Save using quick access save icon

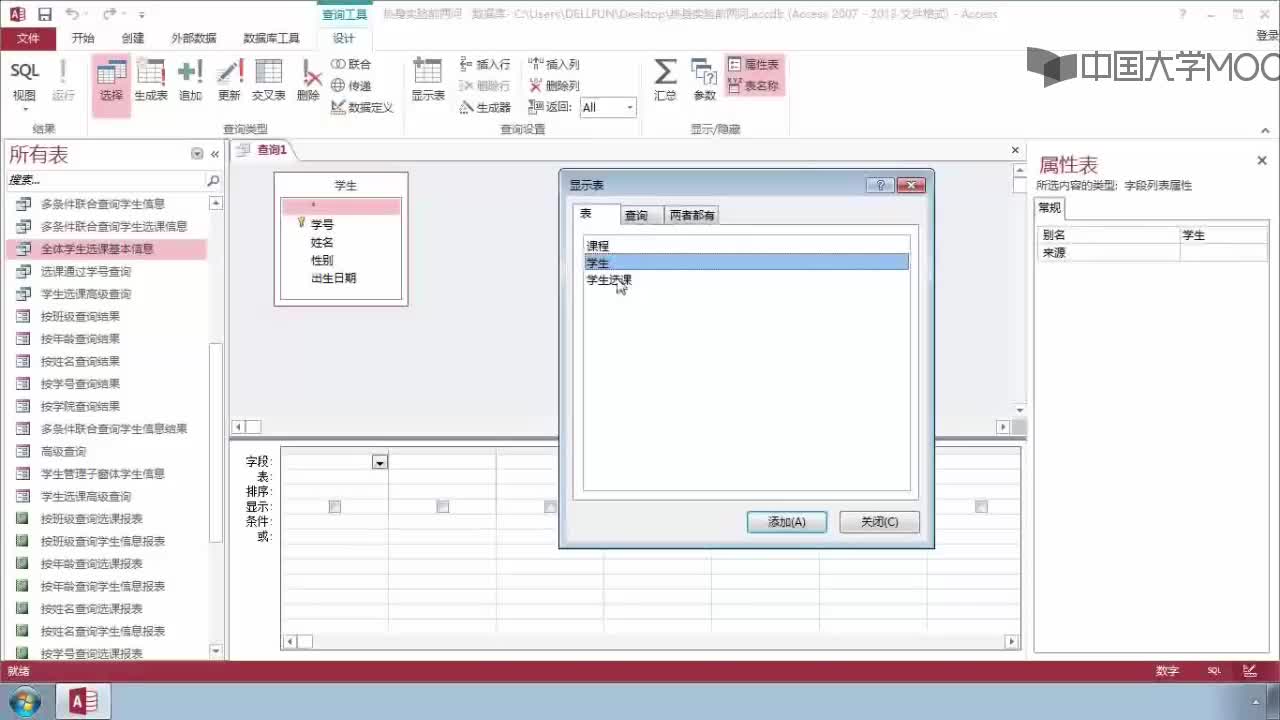(x=44, y=14)
